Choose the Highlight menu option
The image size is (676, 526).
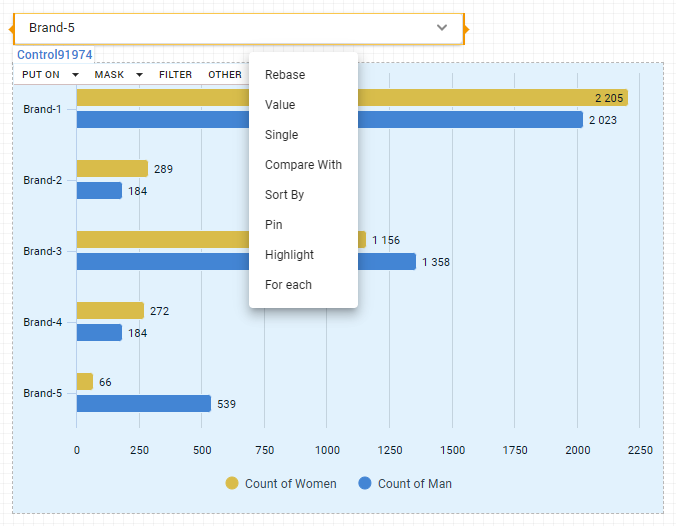pyautogui.click(x=289, y=255)
